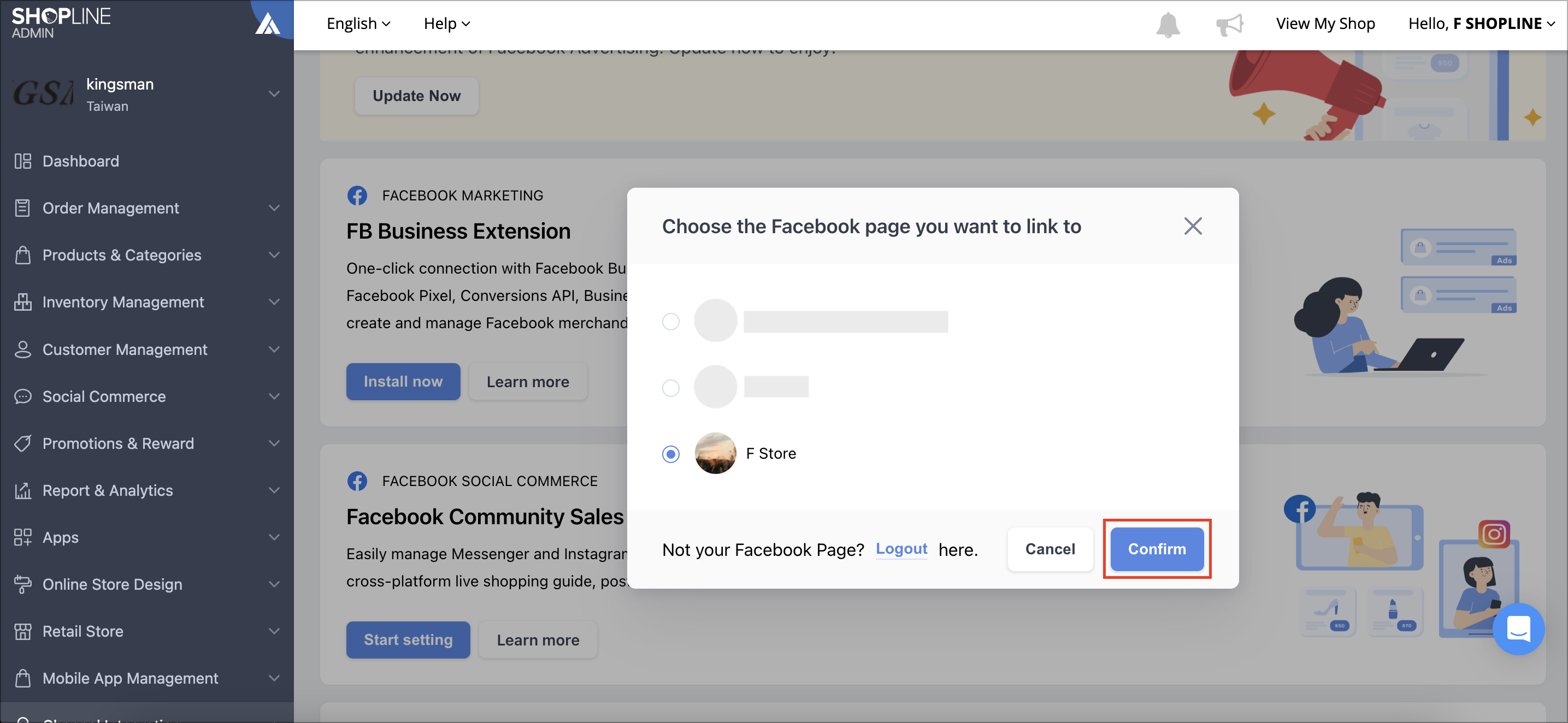Screen dimensions: 1568x723
Task: Open the live chat support bubble
Action: tap(1518, 629)
